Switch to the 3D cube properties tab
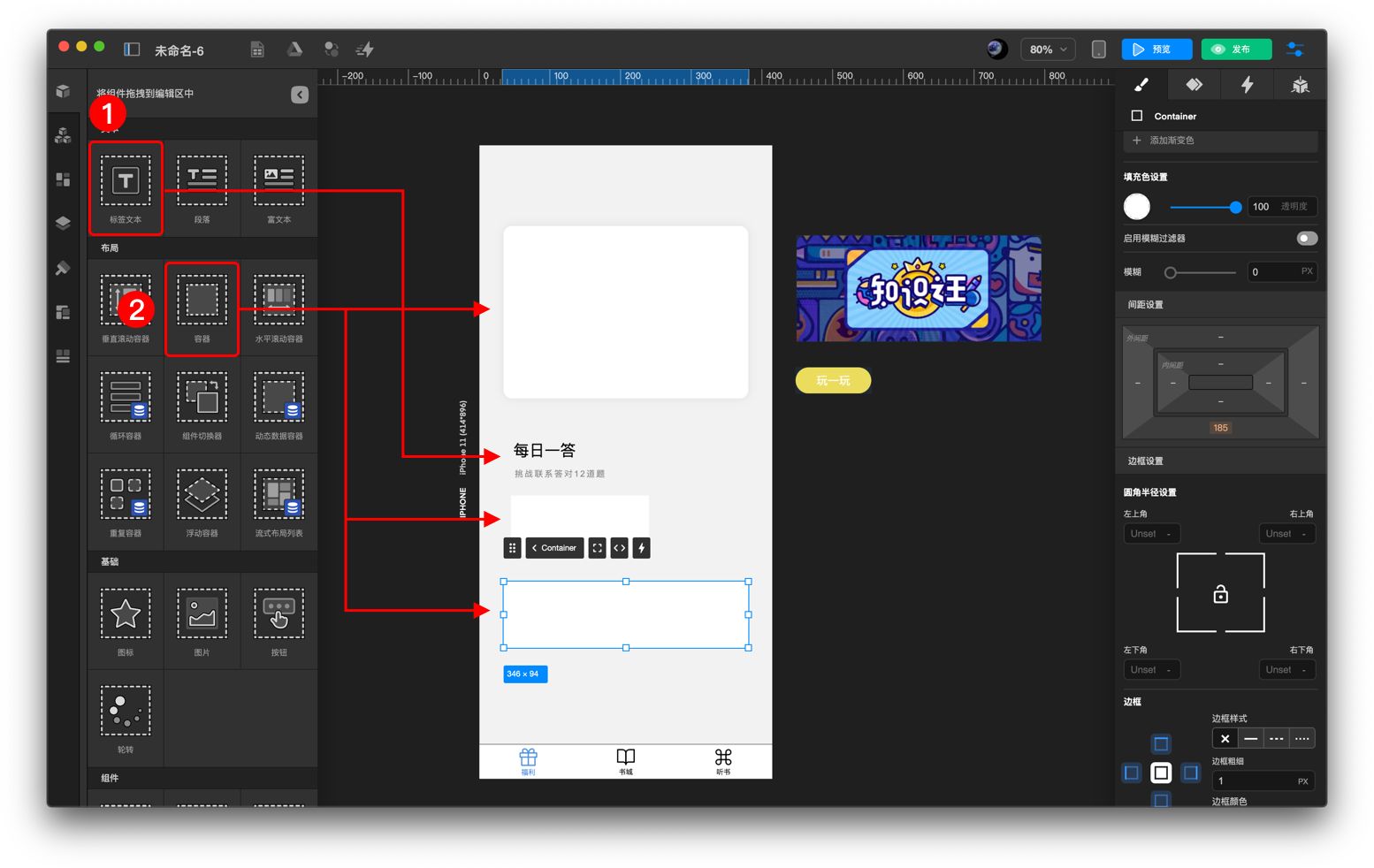The image size is (1374, 868). [1300, 85]
